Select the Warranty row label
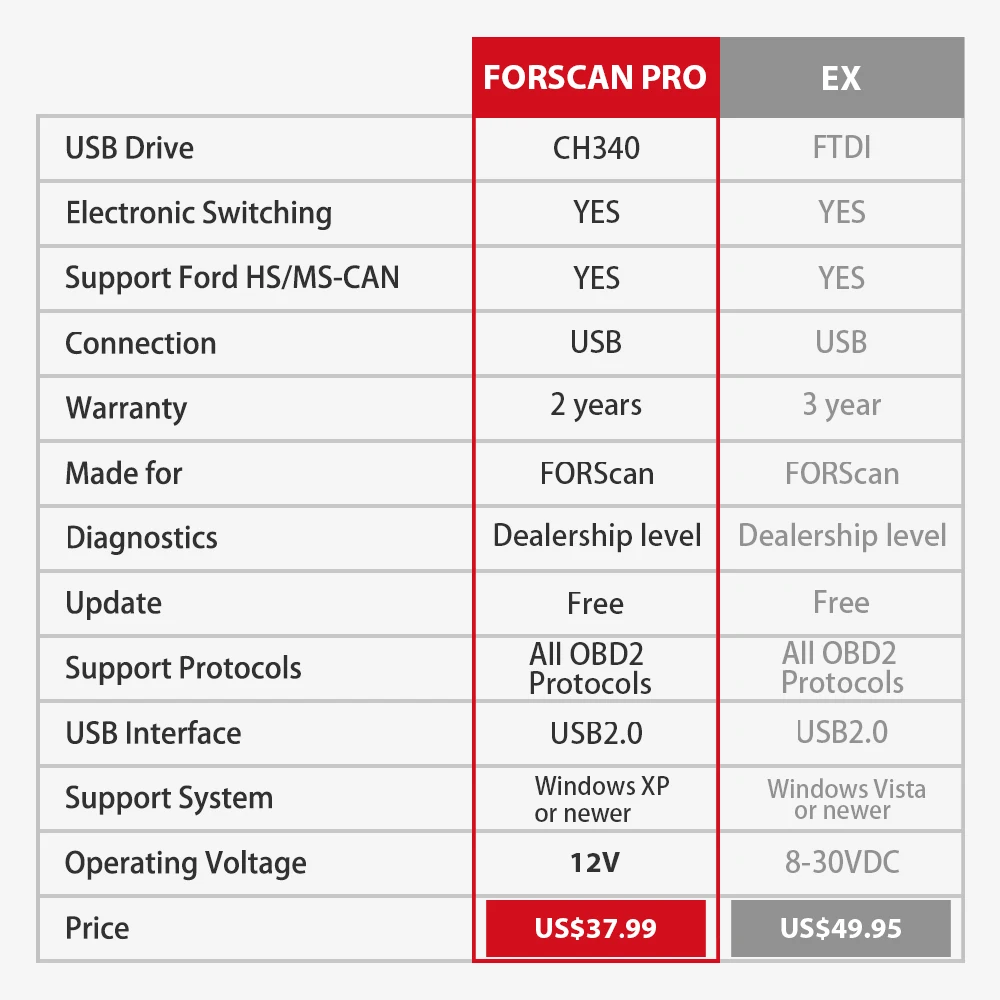The image size is (1000, 1000). point(126,408)
